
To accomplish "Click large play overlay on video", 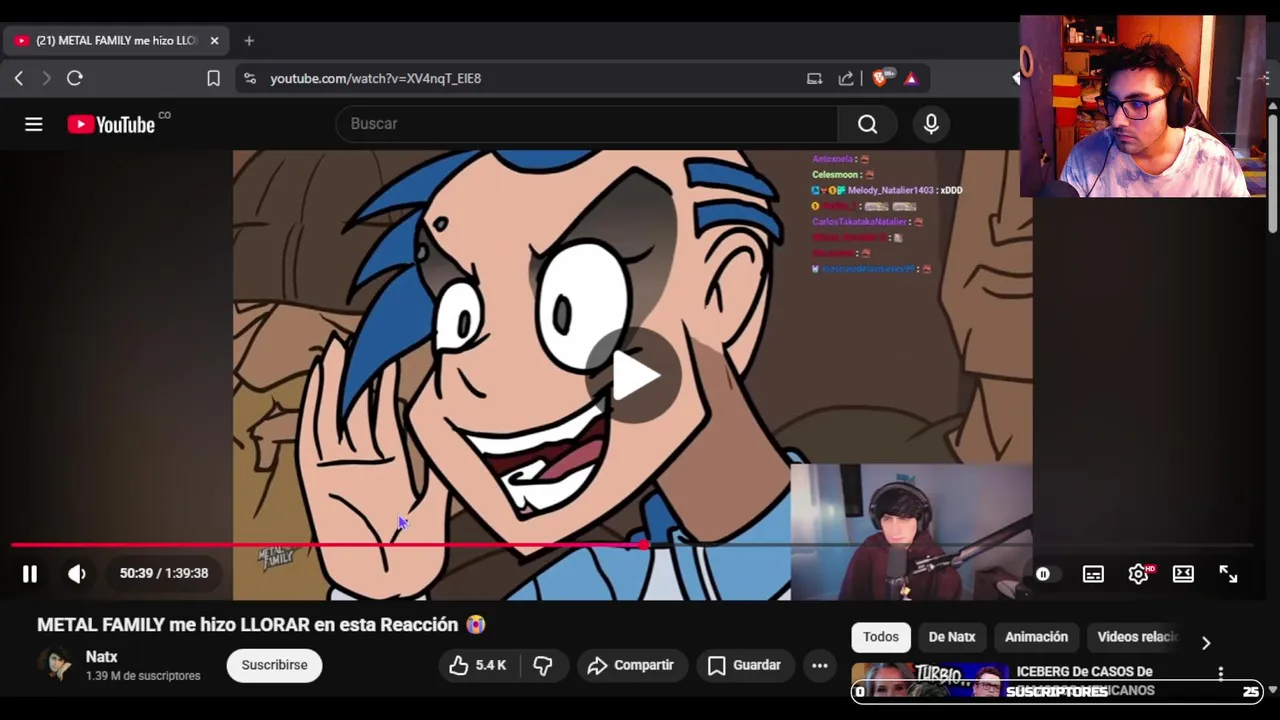I will [x=634, y=376].
